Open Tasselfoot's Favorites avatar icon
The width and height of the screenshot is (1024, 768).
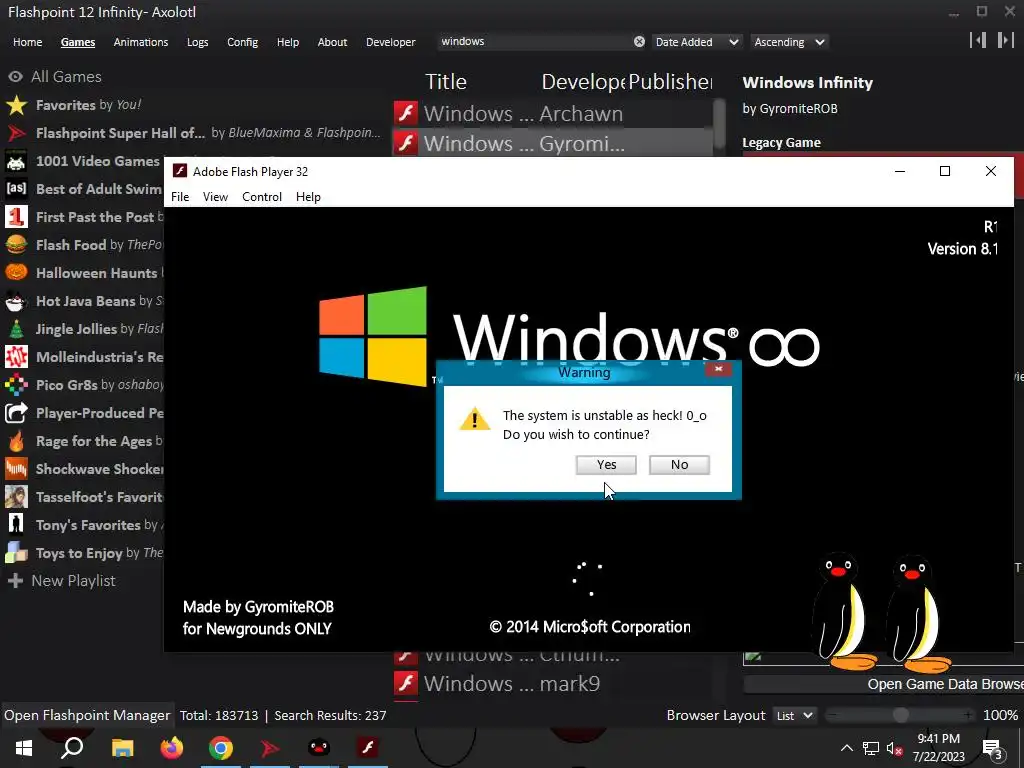point(16,497)
